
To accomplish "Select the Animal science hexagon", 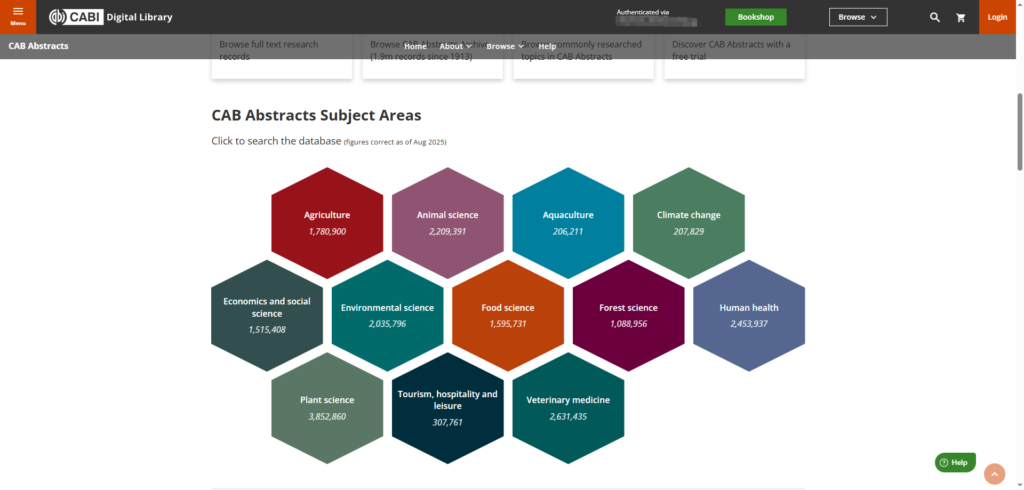I will (x=447, y=222).
